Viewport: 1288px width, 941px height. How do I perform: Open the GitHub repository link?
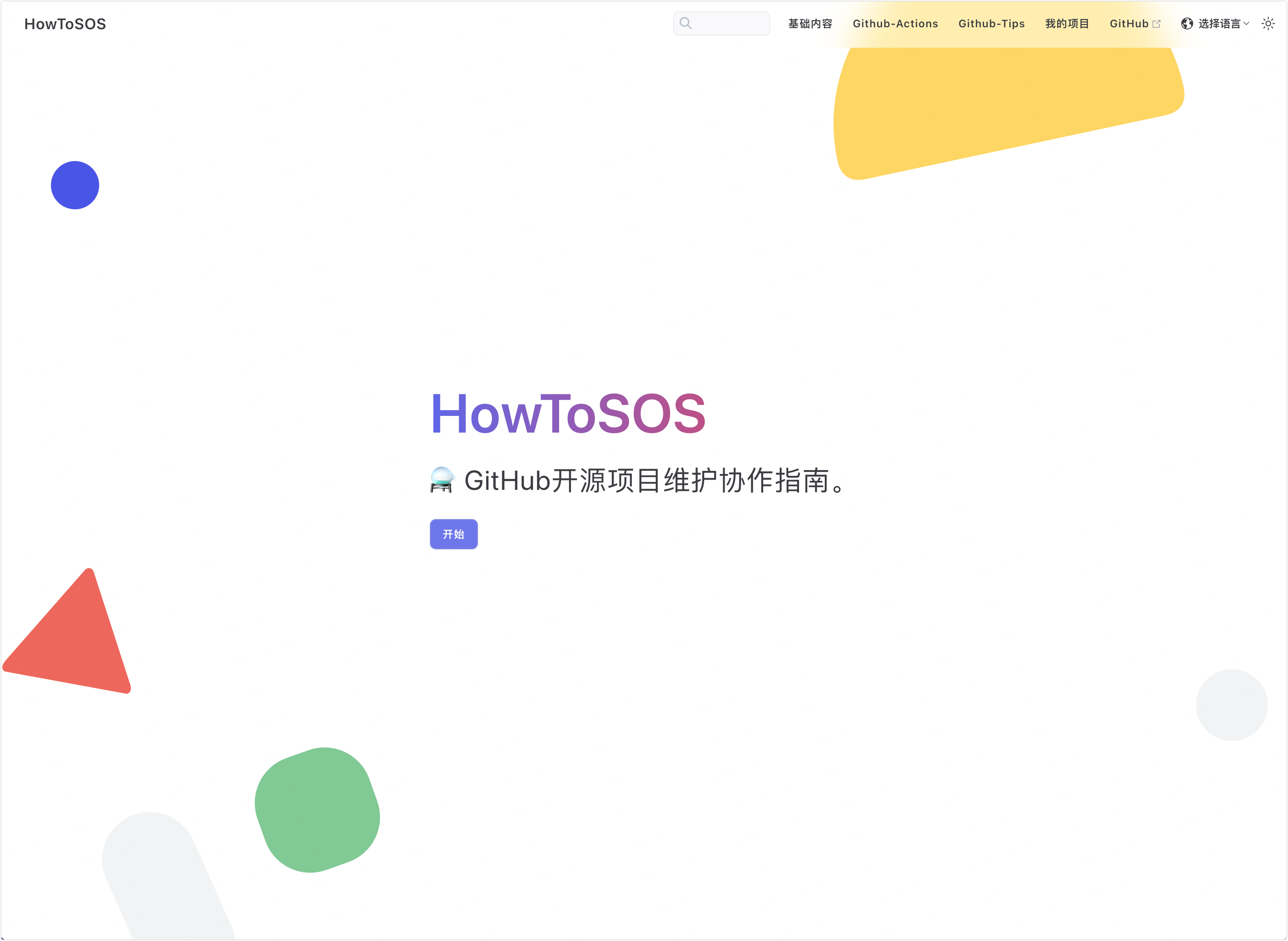click(x=1128, y=24)
